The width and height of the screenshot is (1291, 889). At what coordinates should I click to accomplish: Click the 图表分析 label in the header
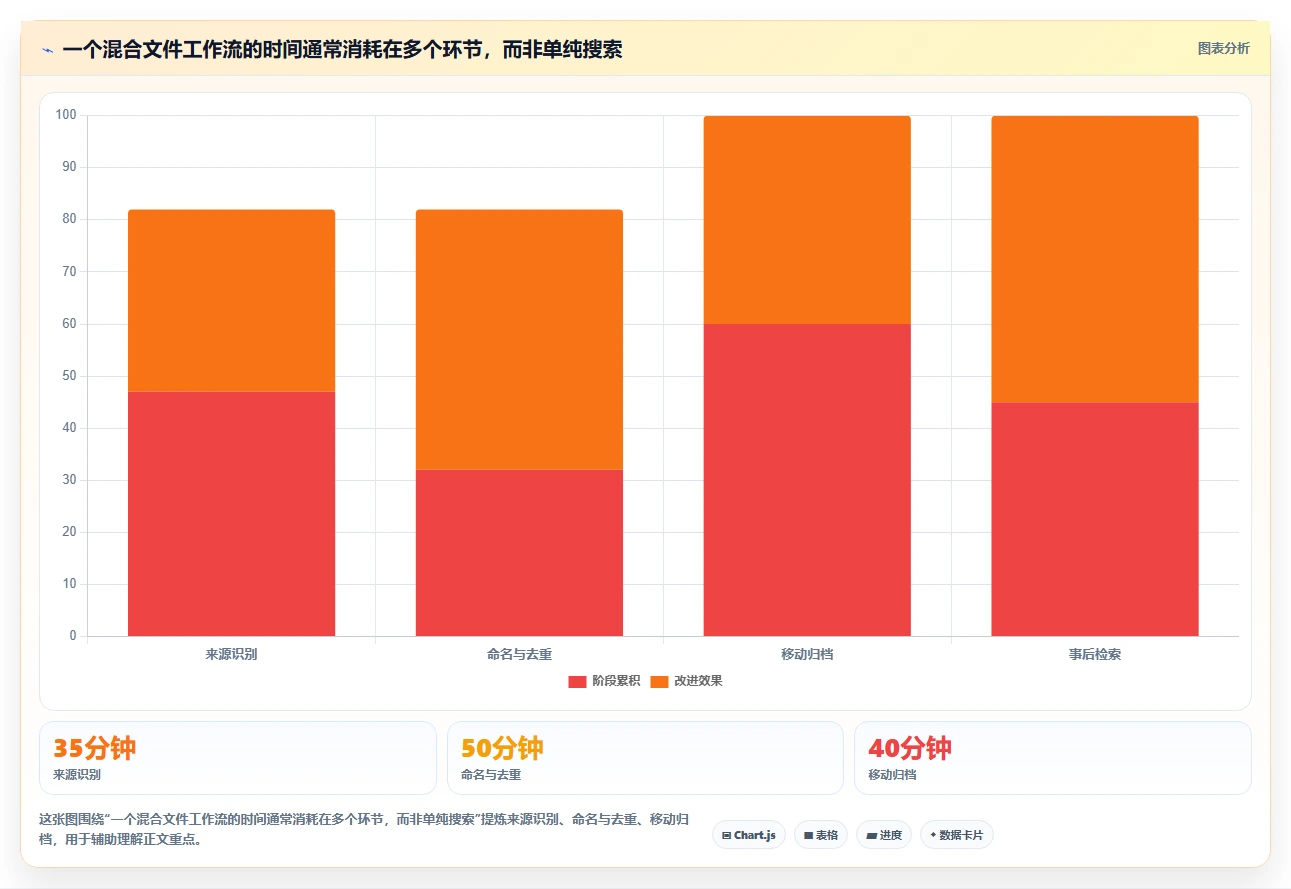tap(1223, 48)
